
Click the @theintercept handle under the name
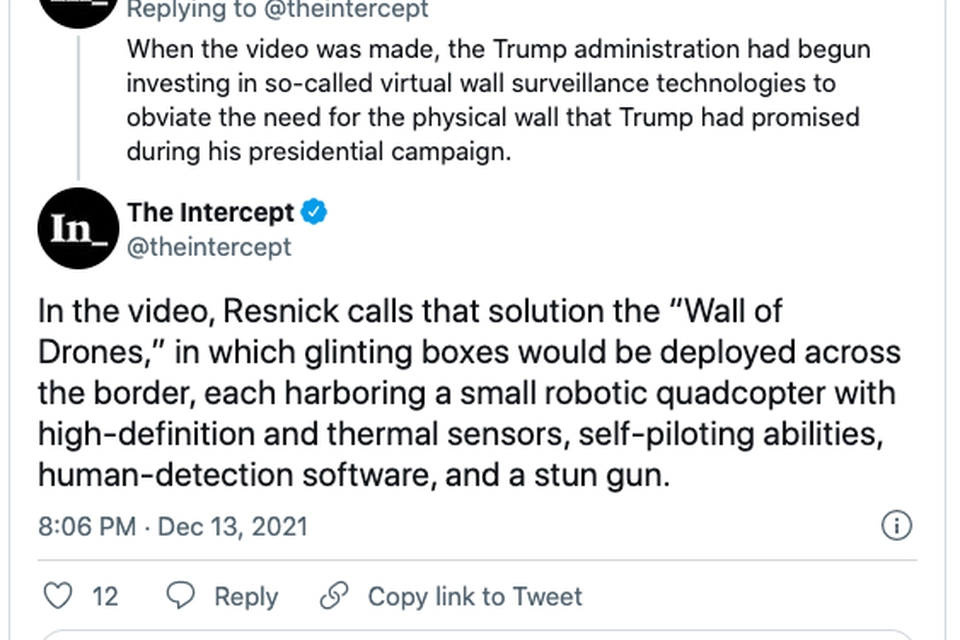coord(209,247)
